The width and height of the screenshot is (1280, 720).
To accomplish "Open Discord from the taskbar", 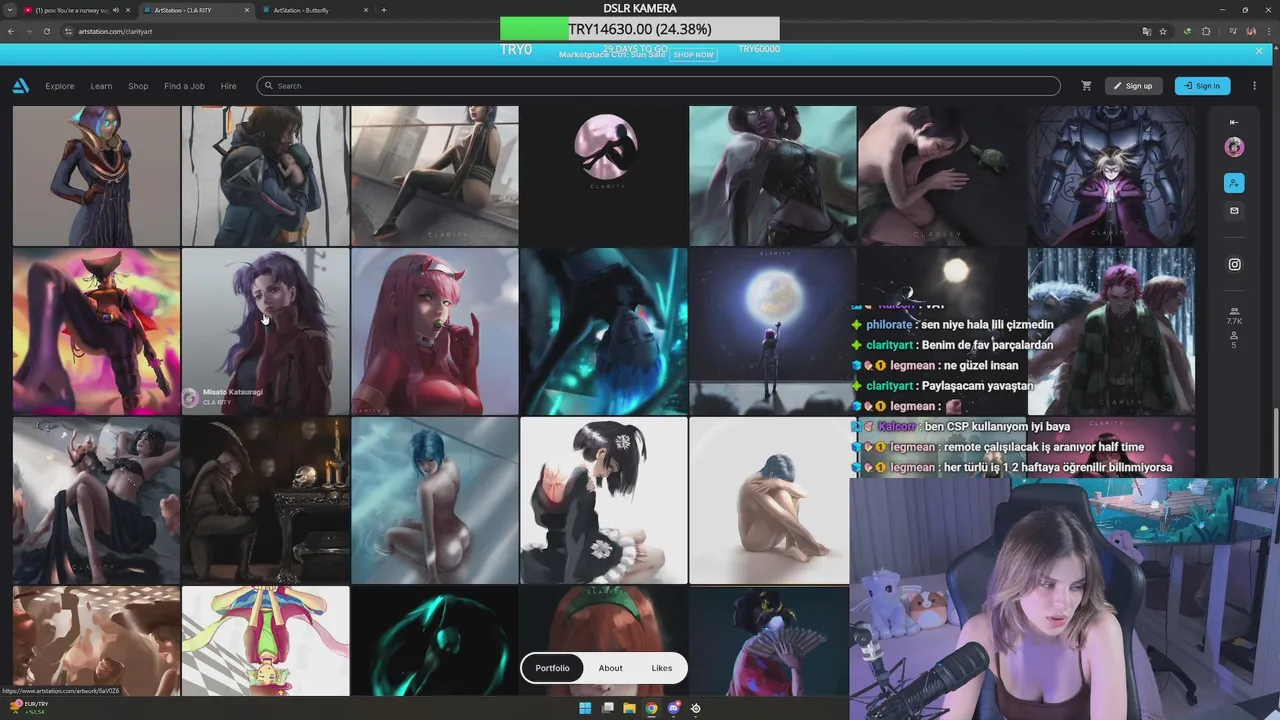I will 673,708.
